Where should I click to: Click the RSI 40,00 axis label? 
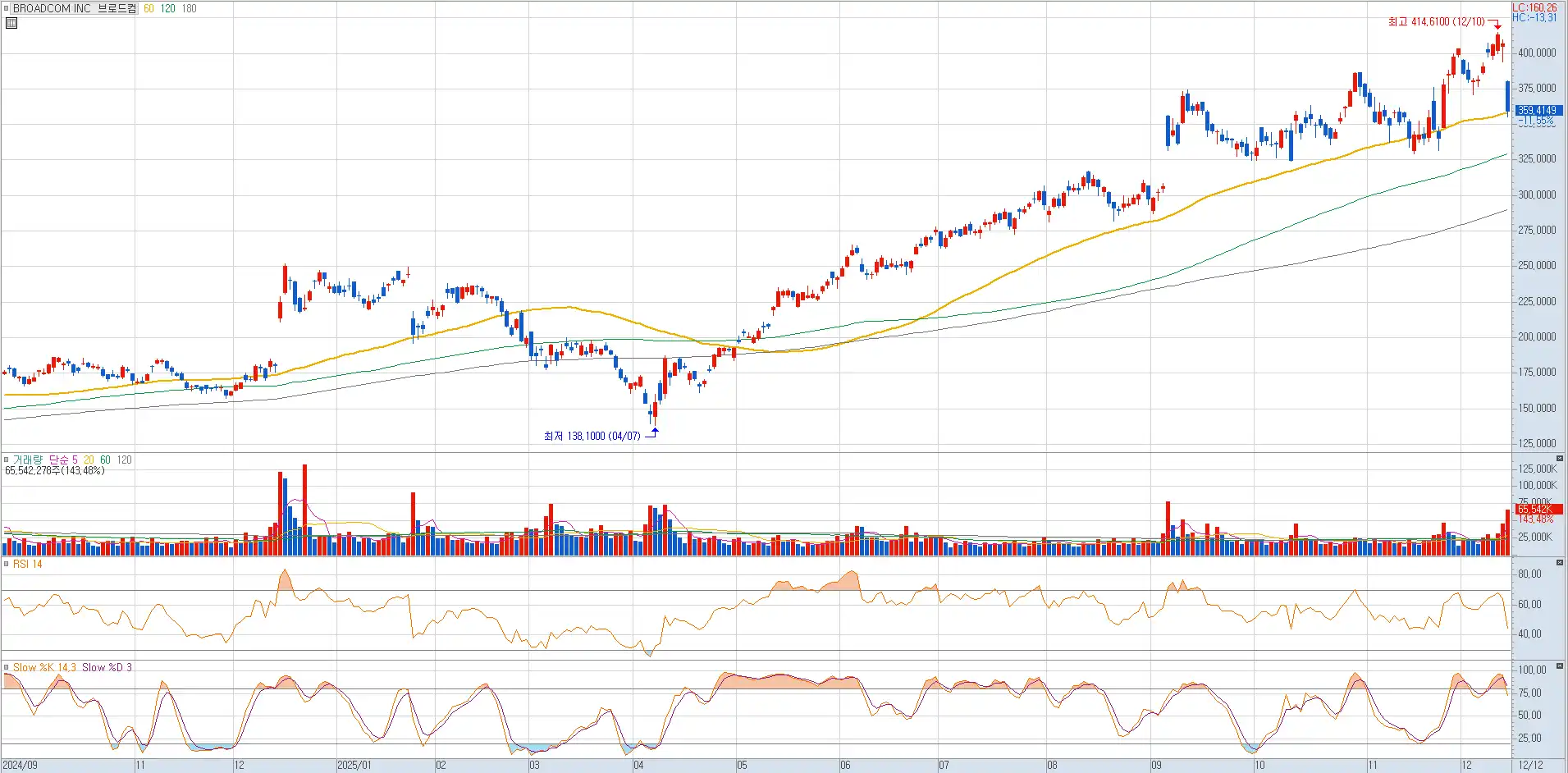coord(1529,633)
